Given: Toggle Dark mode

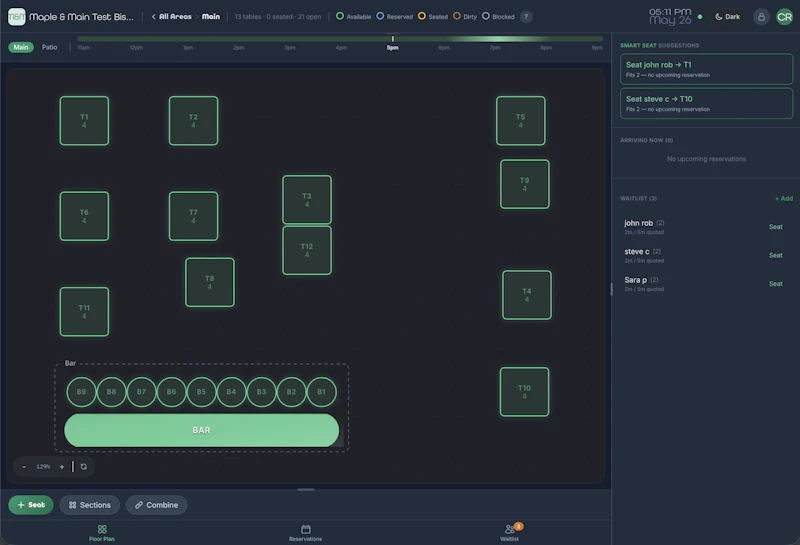Looking at the screenshot, I should coord(728,17).
